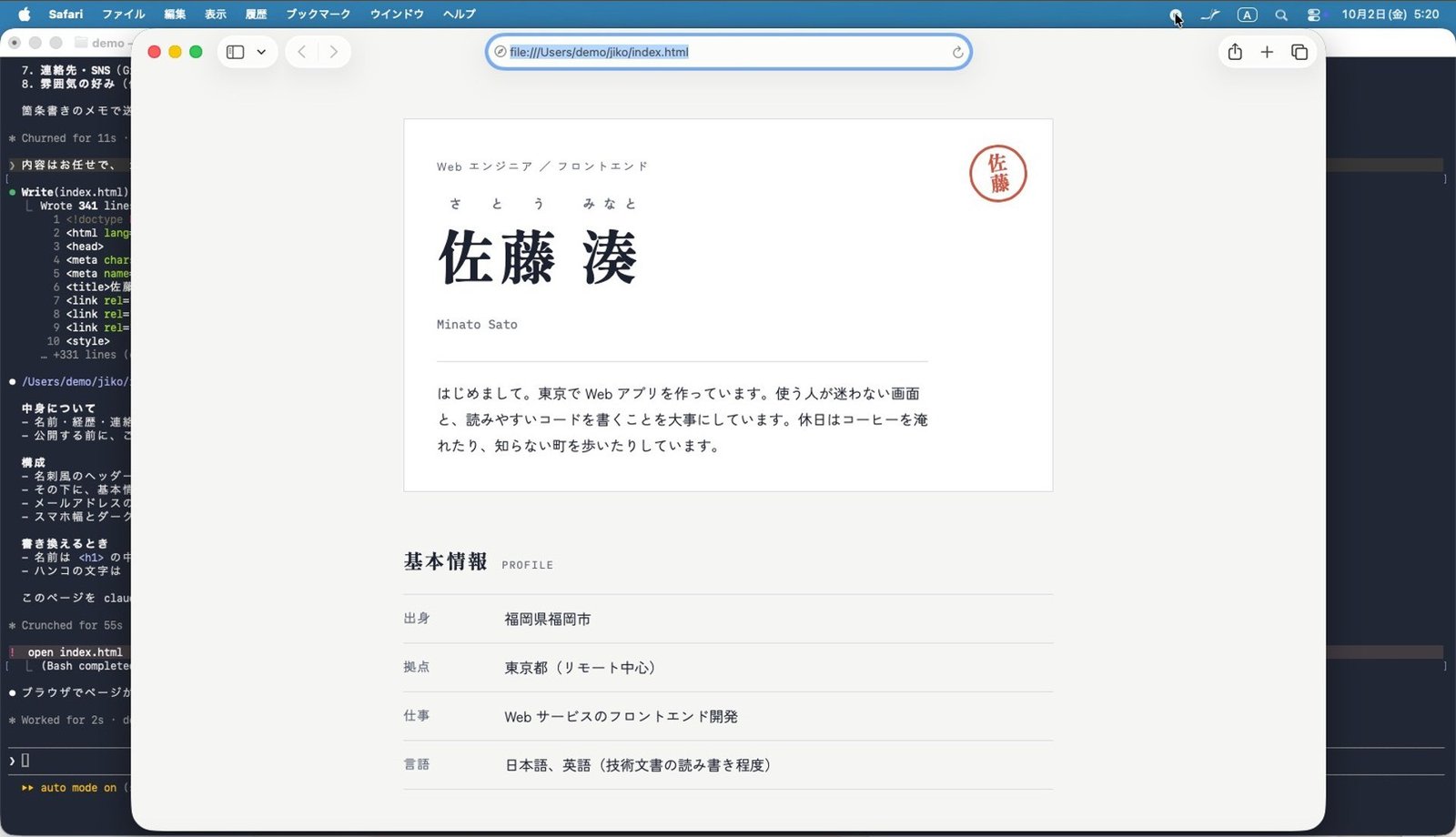Open the ブックマーク menu

click(318, 14)
